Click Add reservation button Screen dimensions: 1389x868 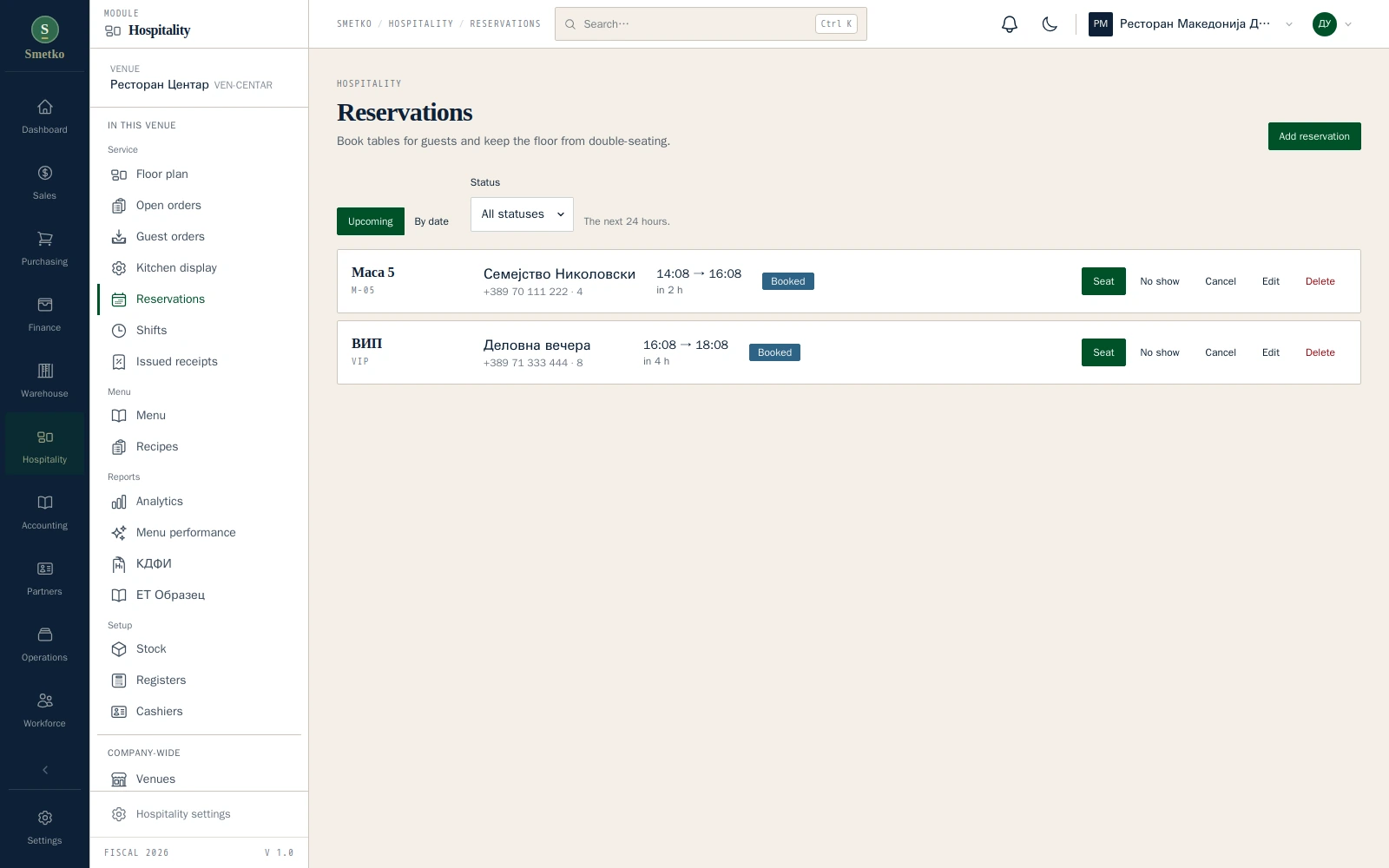click(x=1314, y=136)
